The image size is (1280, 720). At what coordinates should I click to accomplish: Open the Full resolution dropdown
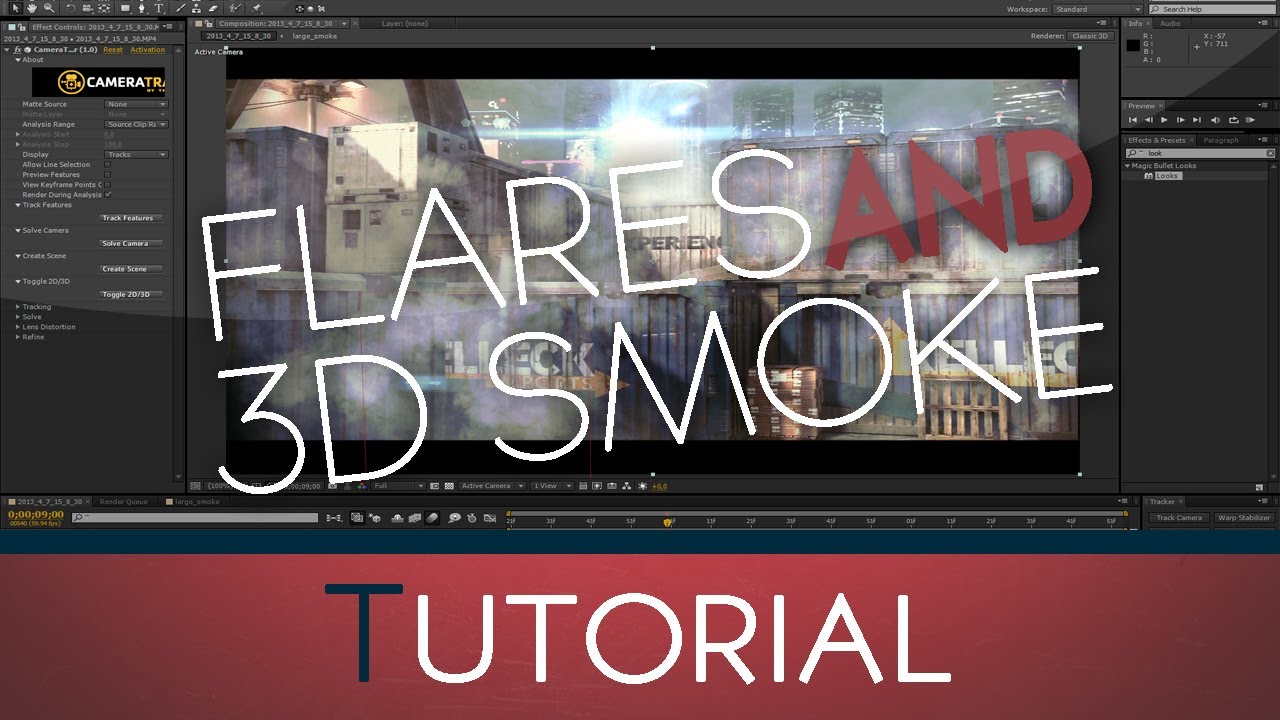tap(398, 486)
